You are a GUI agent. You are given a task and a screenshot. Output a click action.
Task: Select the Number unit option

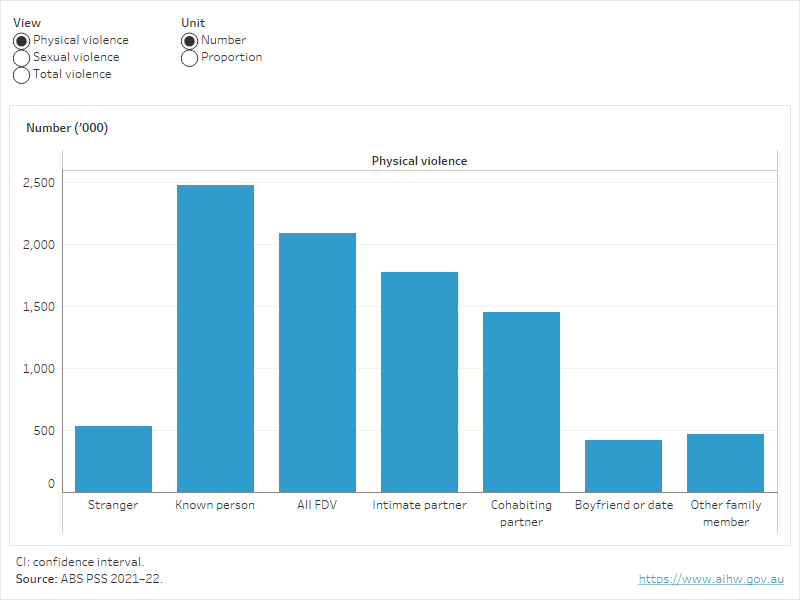tap(189, 41)
